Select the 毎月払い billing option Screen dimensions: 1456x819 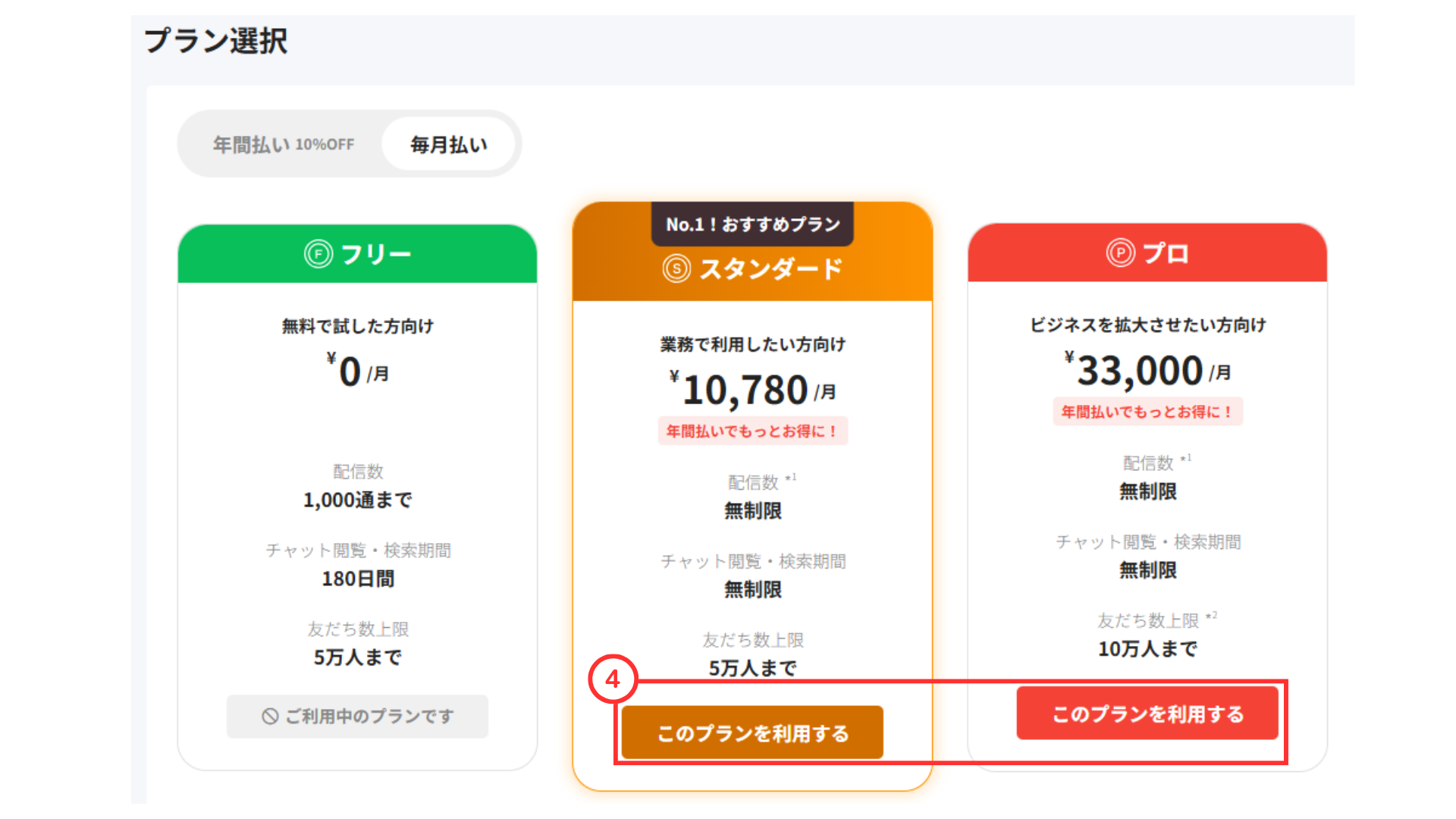pos(449,144)
